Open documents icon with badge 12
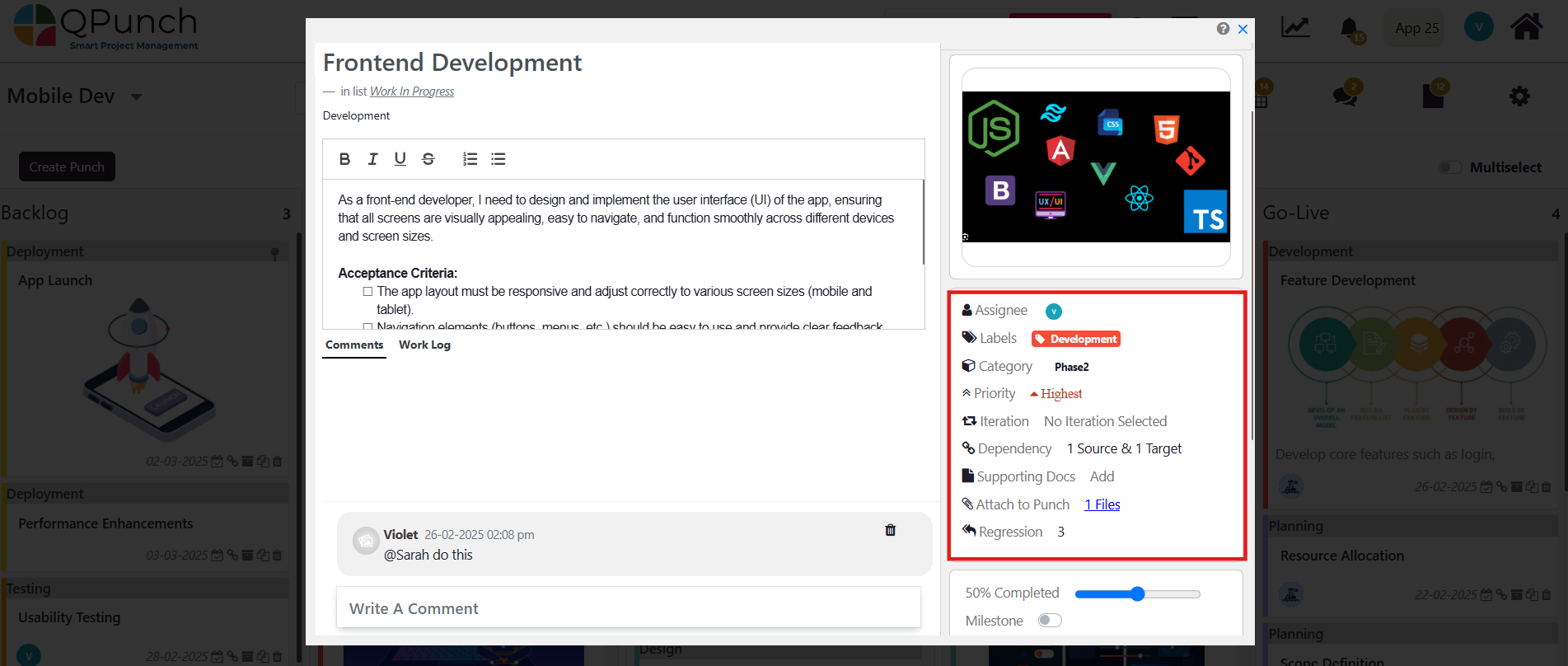The width and height of the screenshot is (1568, 666). 1433,96
